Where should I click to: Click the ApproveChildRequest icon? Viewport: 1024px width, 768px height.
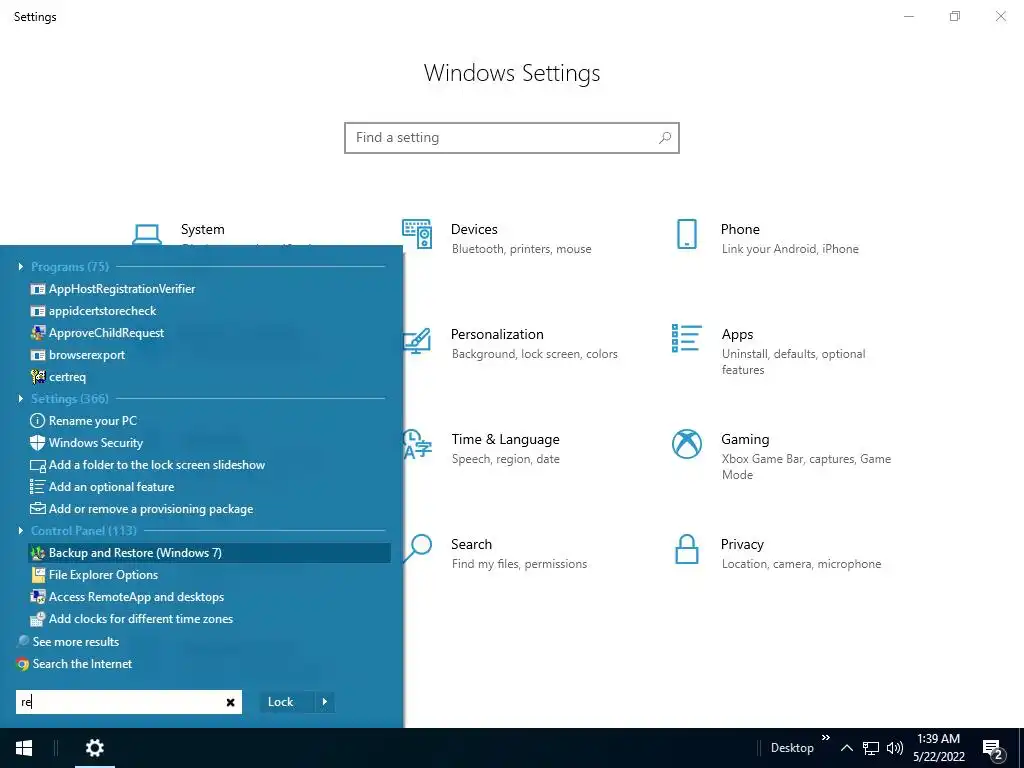point(38,332)
